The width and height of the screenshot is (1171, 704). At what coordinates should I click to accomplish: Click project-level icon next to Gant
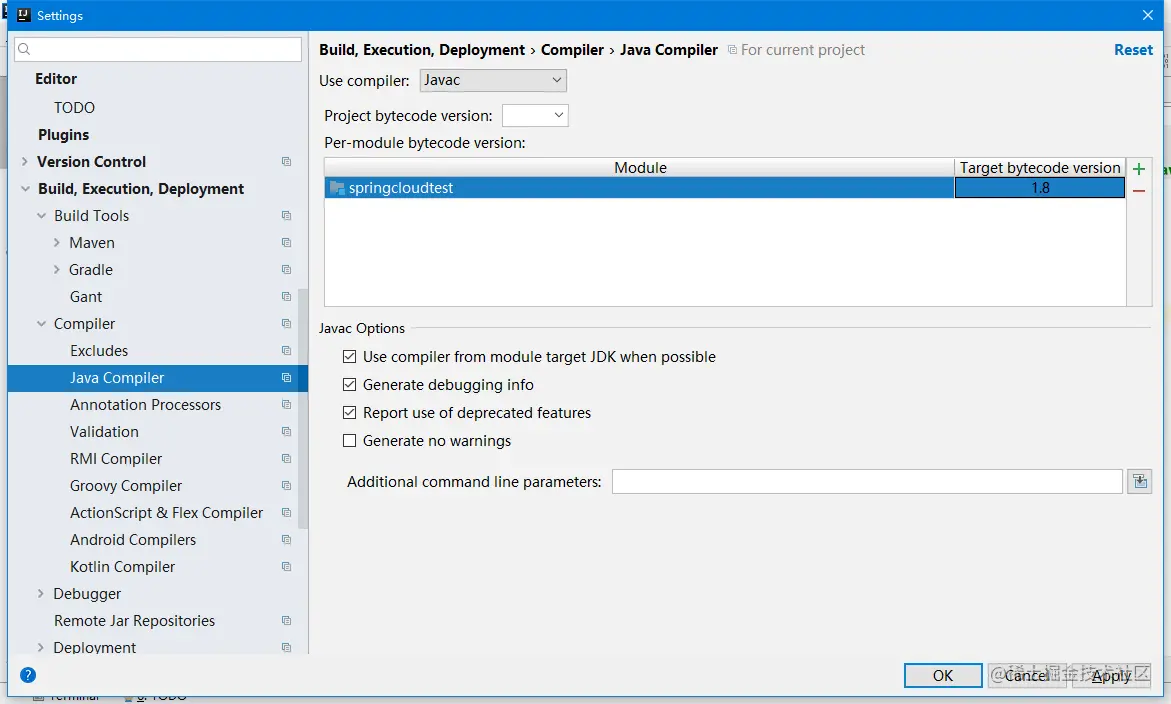click(x=286, y=296)
